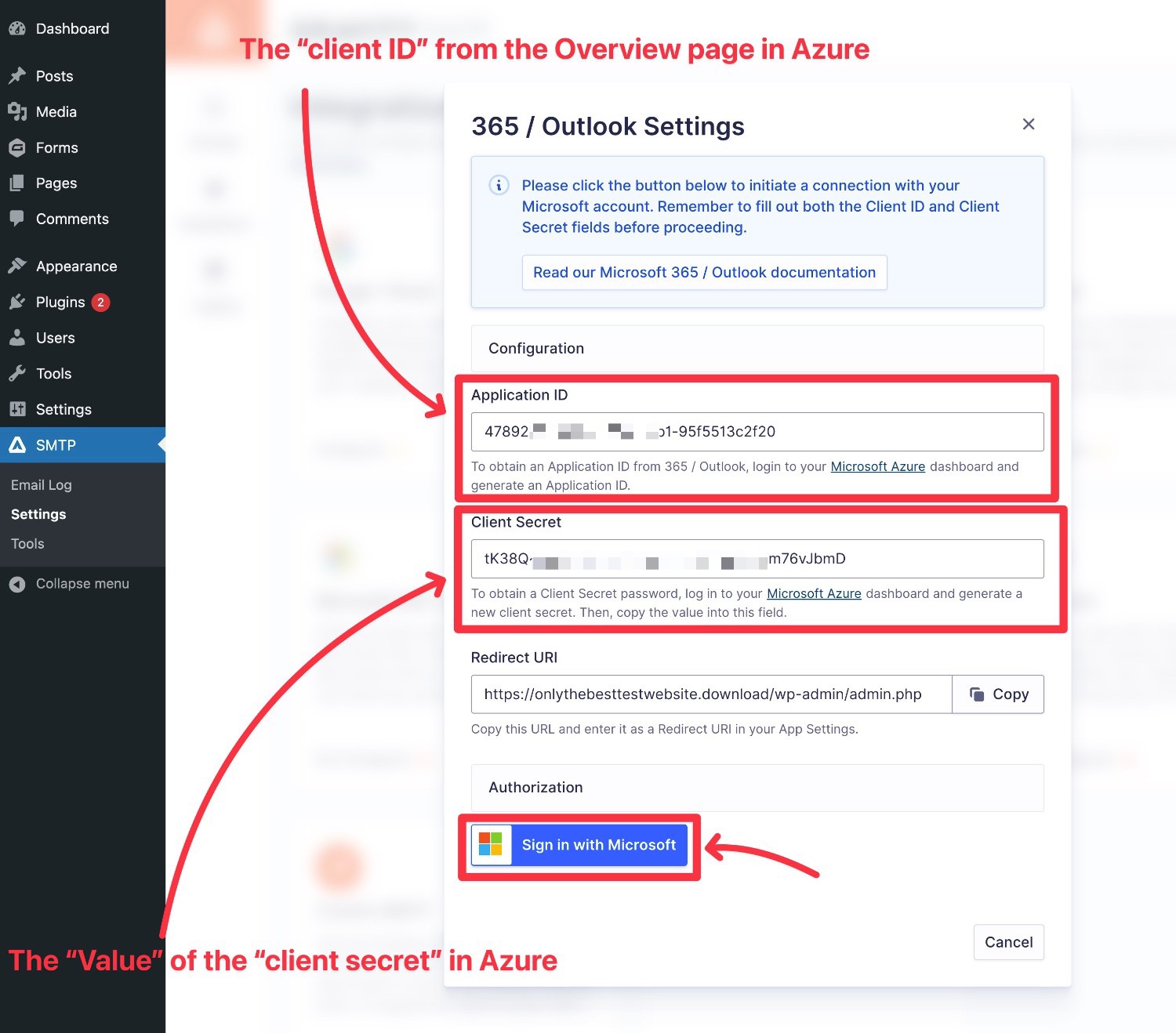Click the Collapse menu arrow icon
The height and width of the screenshot is (1033, 1176).
coord(17,584)
